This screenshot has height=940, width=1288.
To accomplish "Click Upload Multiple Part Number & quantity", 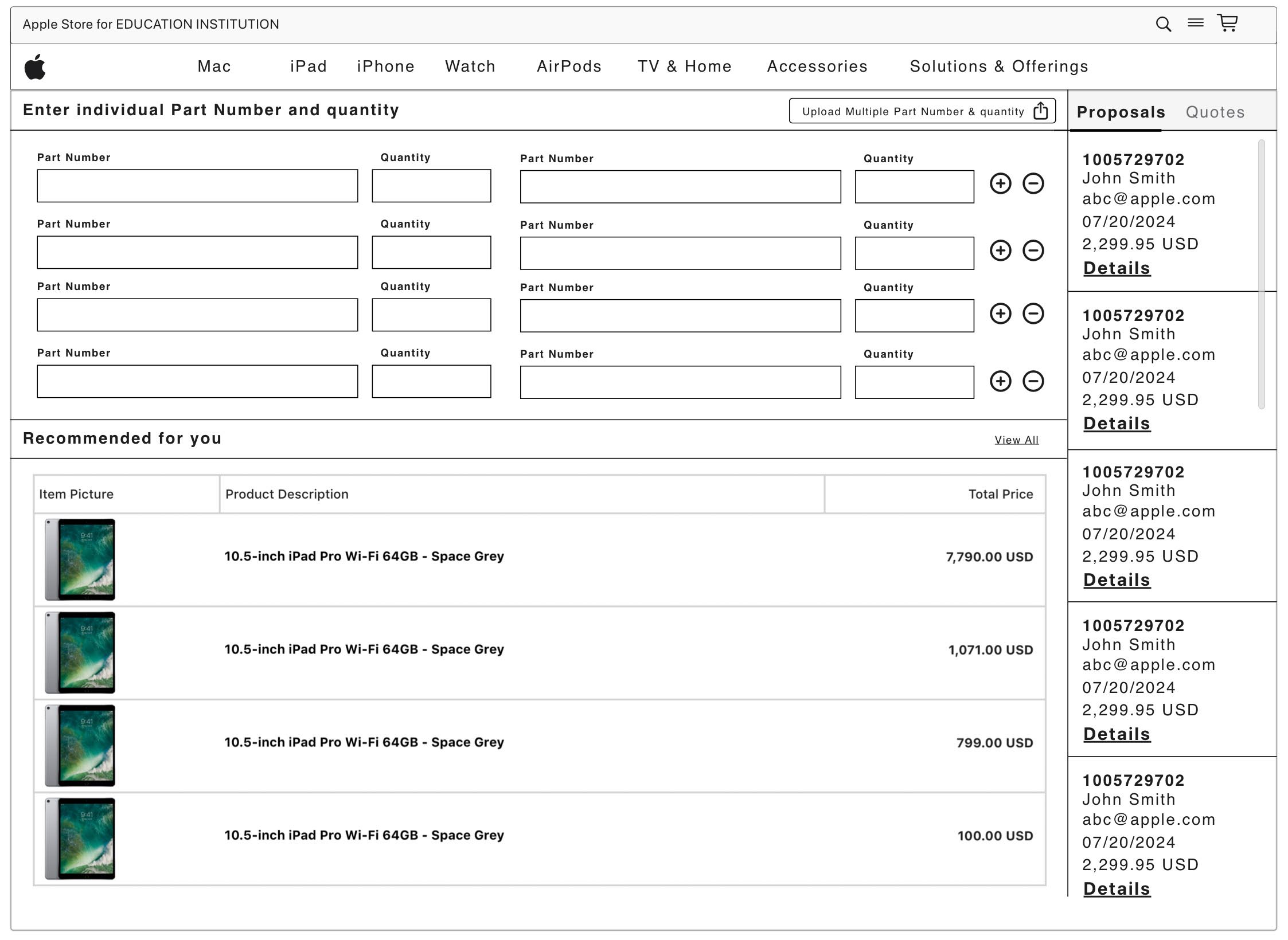I will point(912,111).
